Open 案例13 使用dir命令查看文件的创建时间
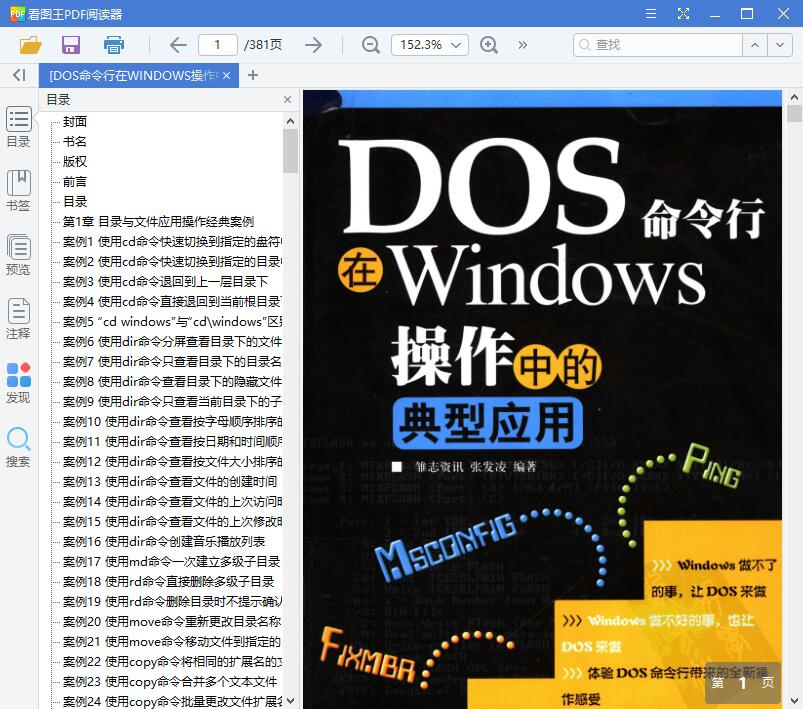The height and width of the screenshot is (709, 803). tap(170, 481)
